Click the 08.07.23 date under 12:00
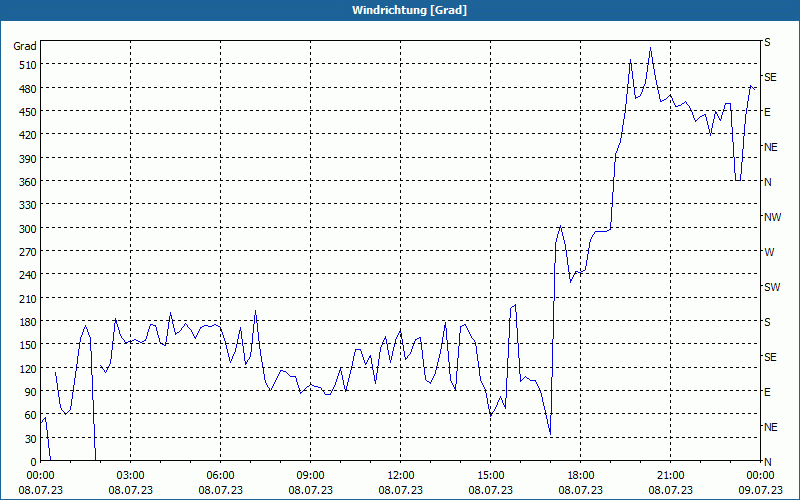800x500 pixels. click(401, 490)
